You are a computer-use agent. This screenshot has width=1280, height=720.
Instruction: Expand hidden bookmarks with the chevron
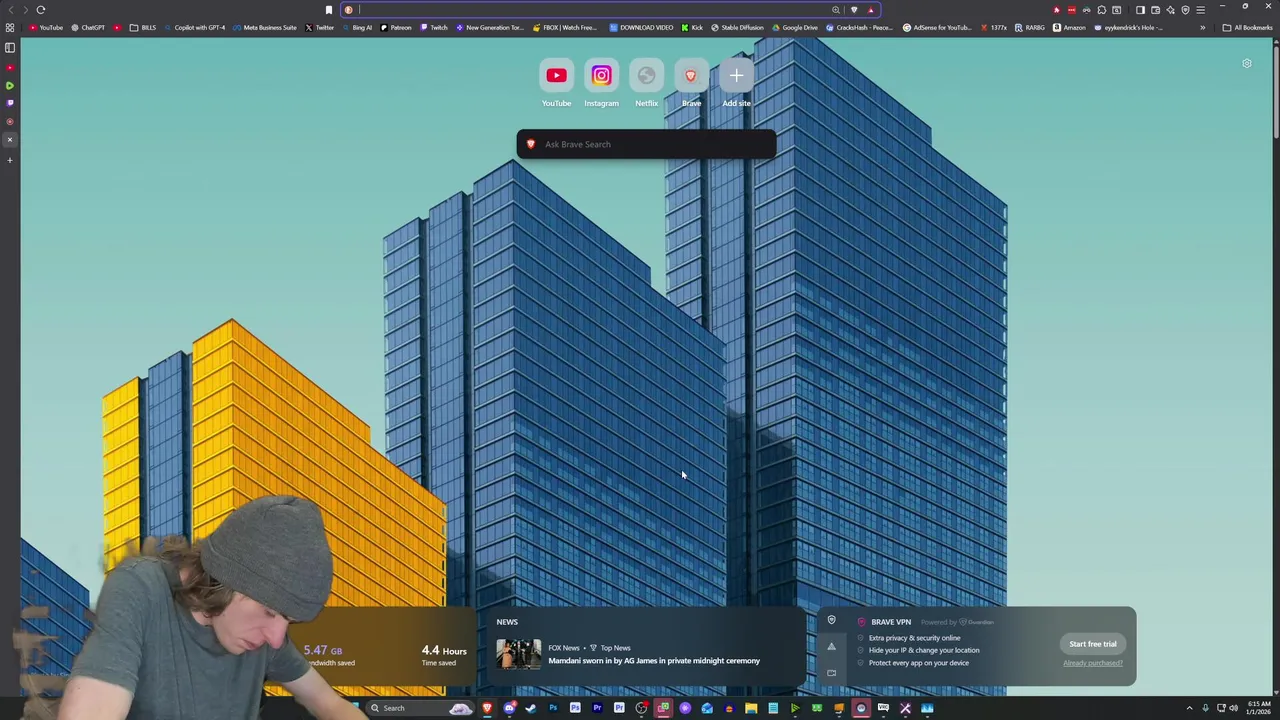point(1203,28)
